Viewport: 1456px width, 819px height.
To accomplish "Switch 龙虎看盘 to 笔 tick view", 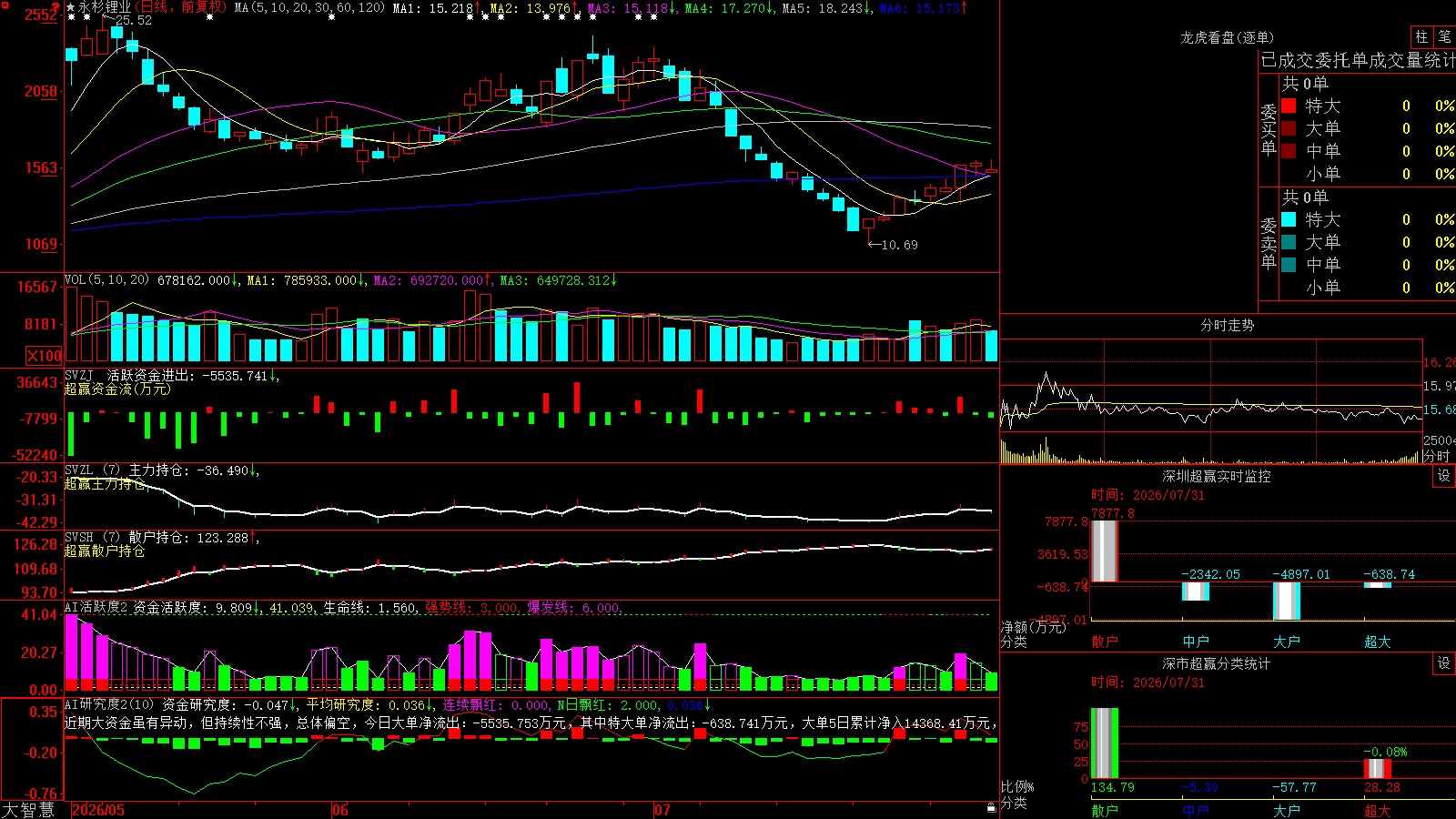I will click(x=1445, y=36).
